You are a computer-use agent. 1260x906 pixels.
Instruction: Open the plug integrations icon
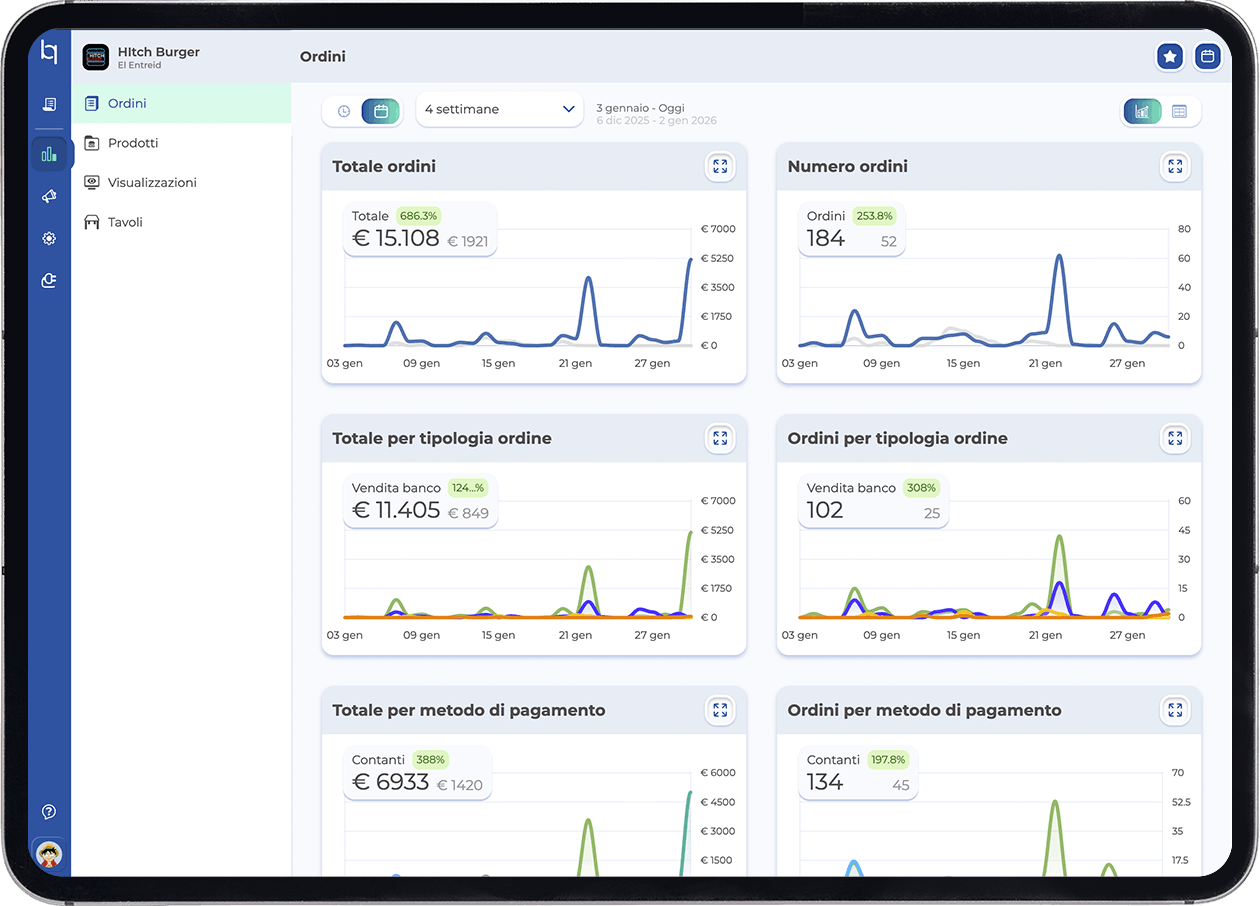(x=49, y=281)
